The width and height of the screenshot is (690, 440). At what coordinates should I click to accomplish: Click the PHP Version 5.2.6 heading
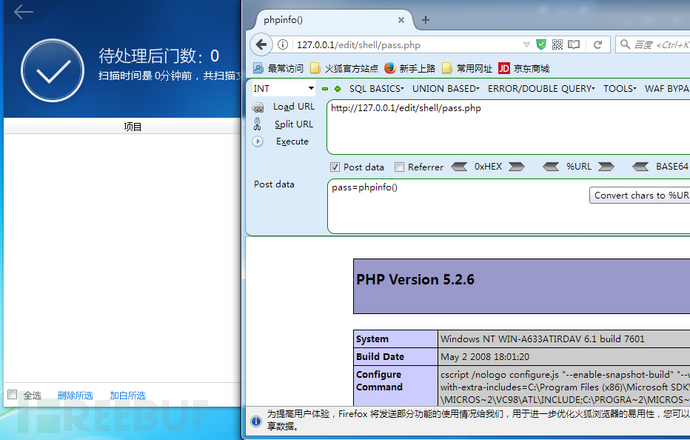tap(415, 280)
